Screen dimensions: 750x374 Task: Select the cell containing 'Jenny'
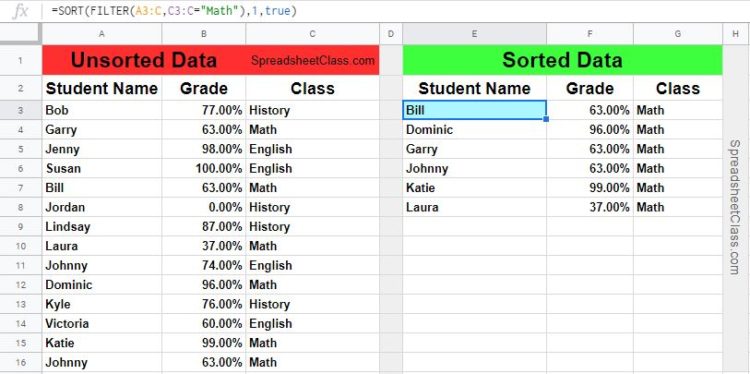pos(102,149)
